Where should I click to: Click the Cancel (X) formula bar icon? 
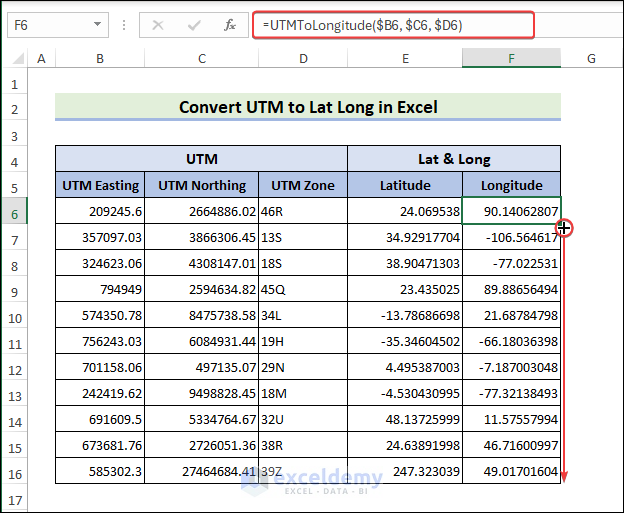pyautogui.click(x=158, y=25)
